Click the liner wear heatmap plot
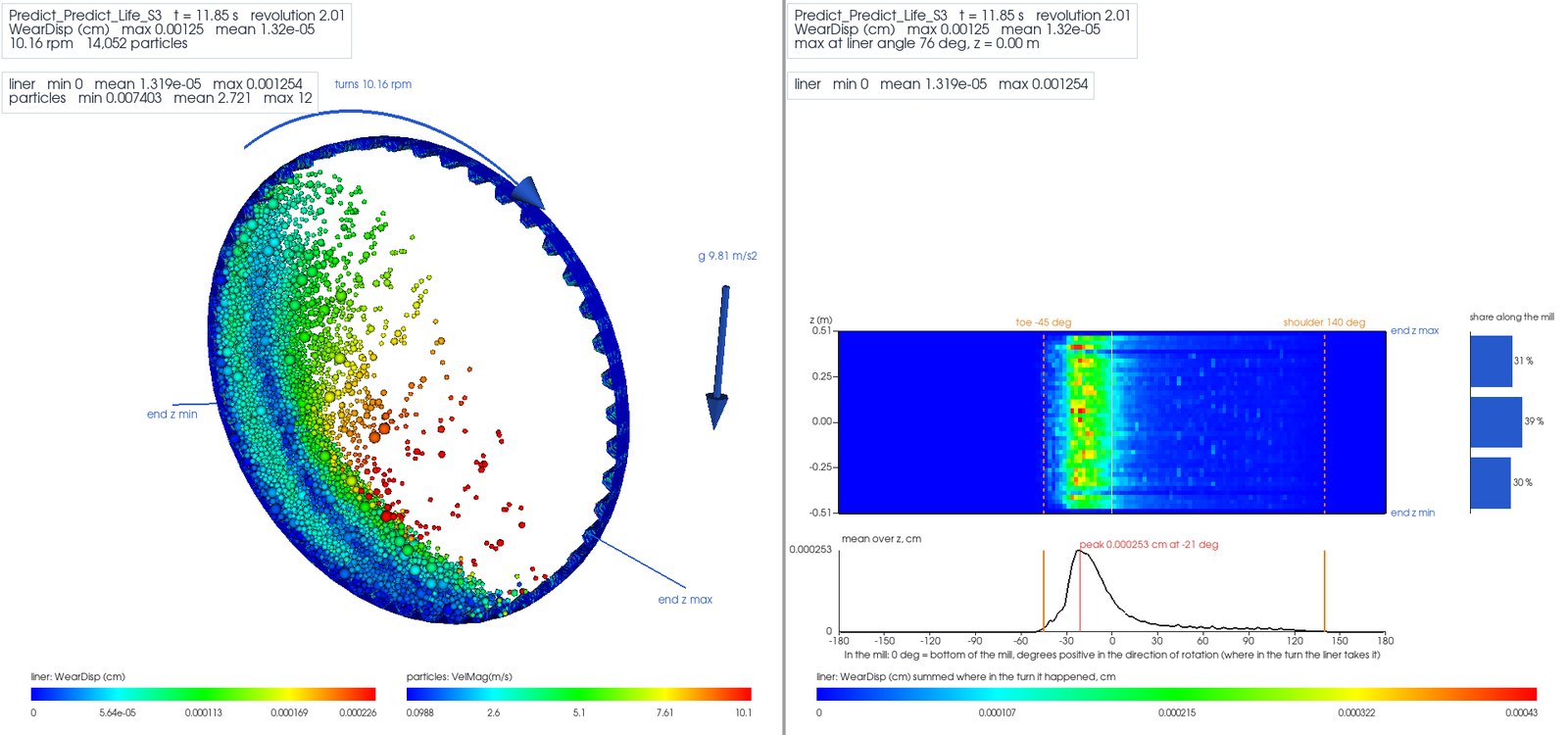Viewport: 1568px width, 735px height. click(1112, 421)
